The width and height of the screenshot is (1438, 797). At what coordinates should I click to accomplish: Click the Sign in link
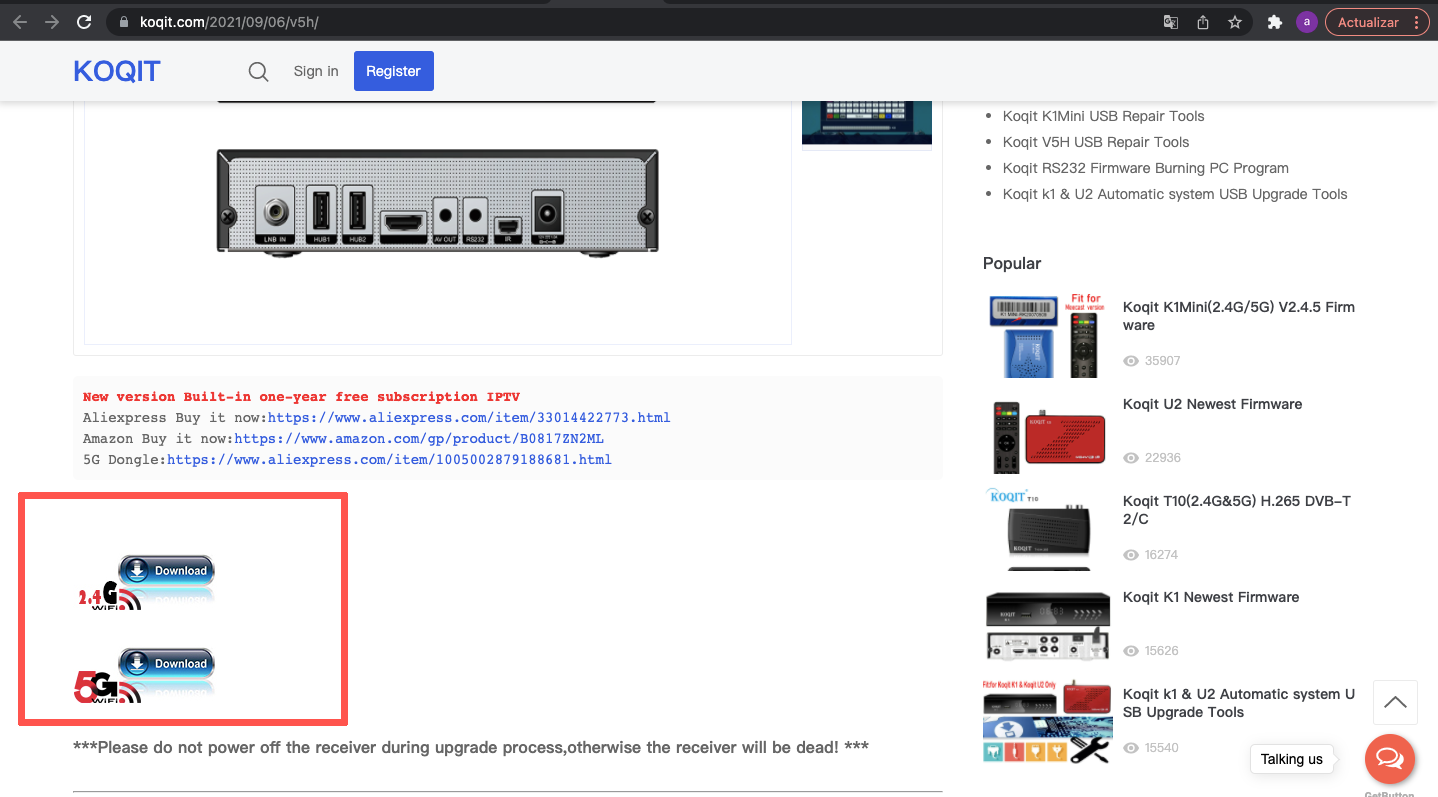(x=316, y=71)
